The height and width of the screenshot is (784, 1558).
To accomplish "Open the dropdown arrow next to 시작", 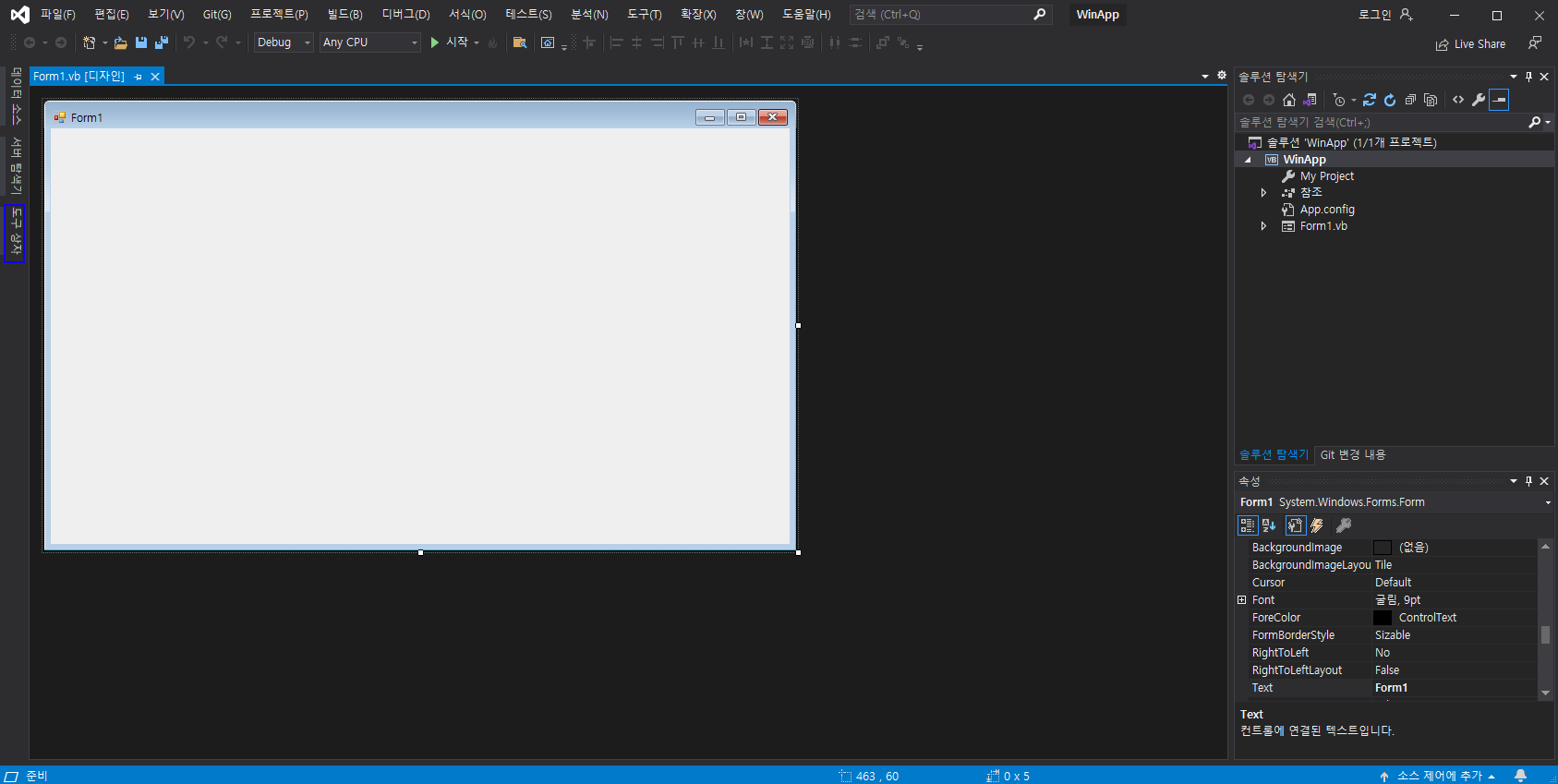I will click(477, 42).
